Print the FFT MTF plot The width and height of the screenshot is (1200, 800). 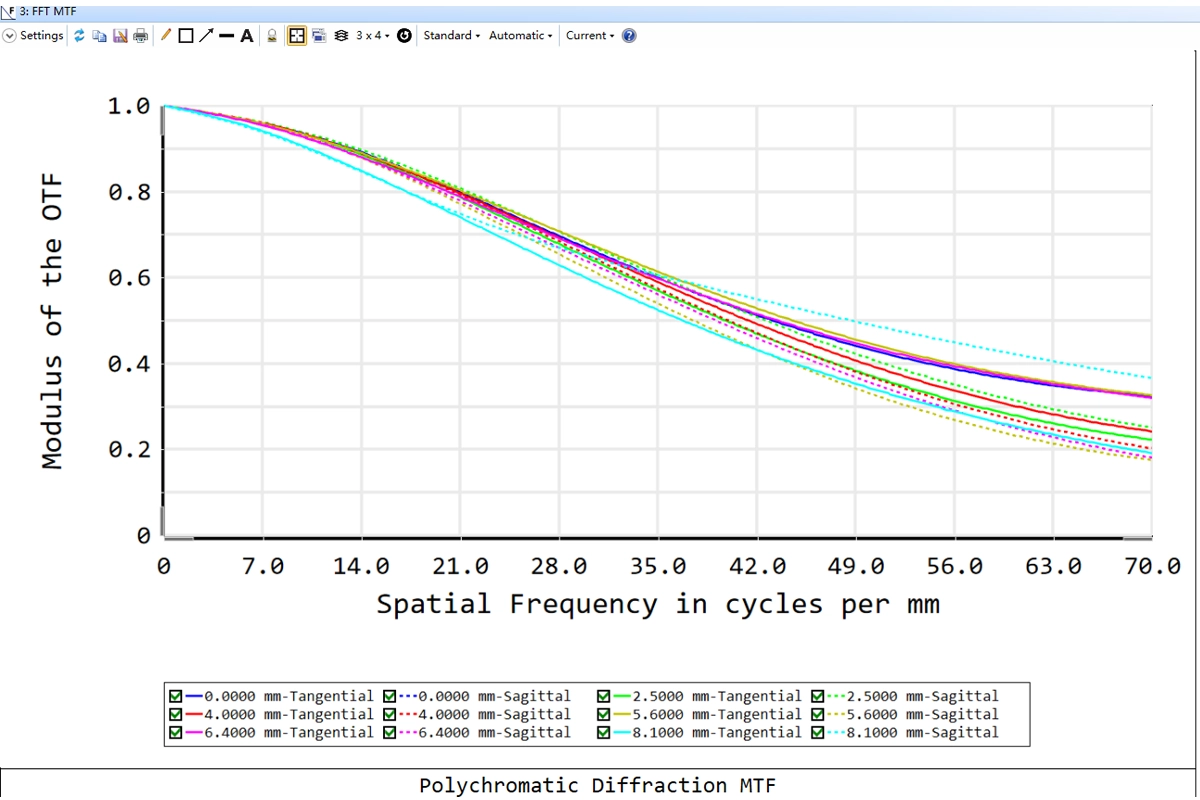[x=140, y=35]
